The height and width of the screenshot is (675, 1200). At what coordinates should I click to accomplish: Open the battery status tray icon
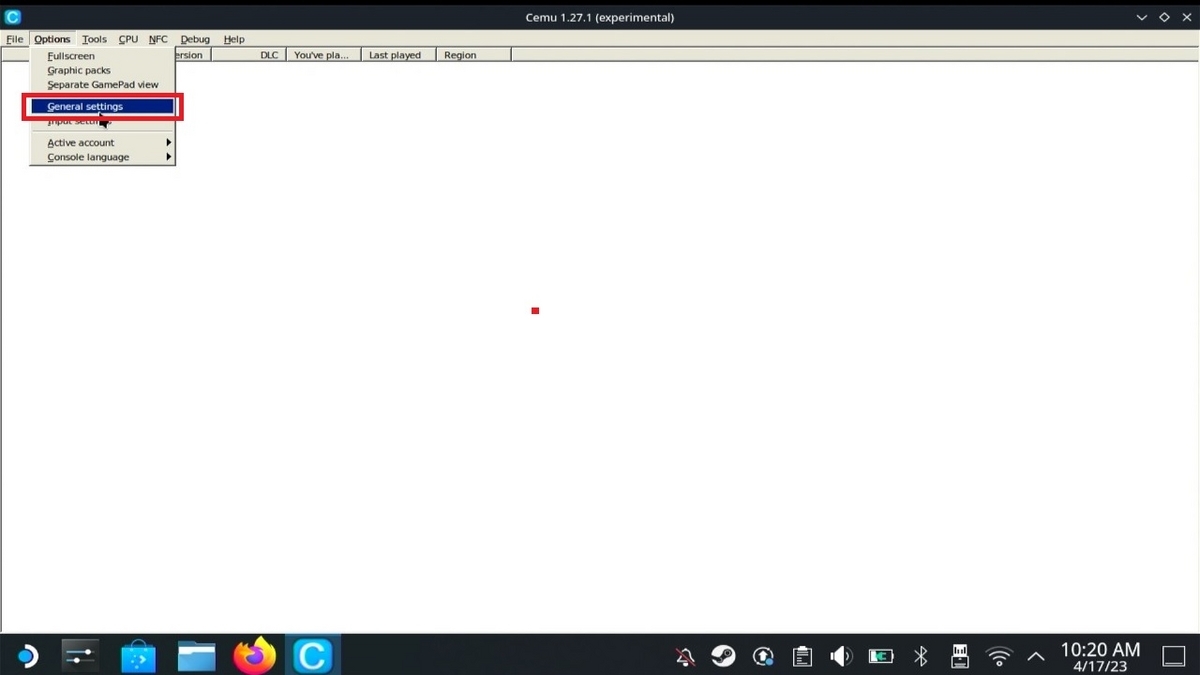pyautogui.click(x=881, y=657)
